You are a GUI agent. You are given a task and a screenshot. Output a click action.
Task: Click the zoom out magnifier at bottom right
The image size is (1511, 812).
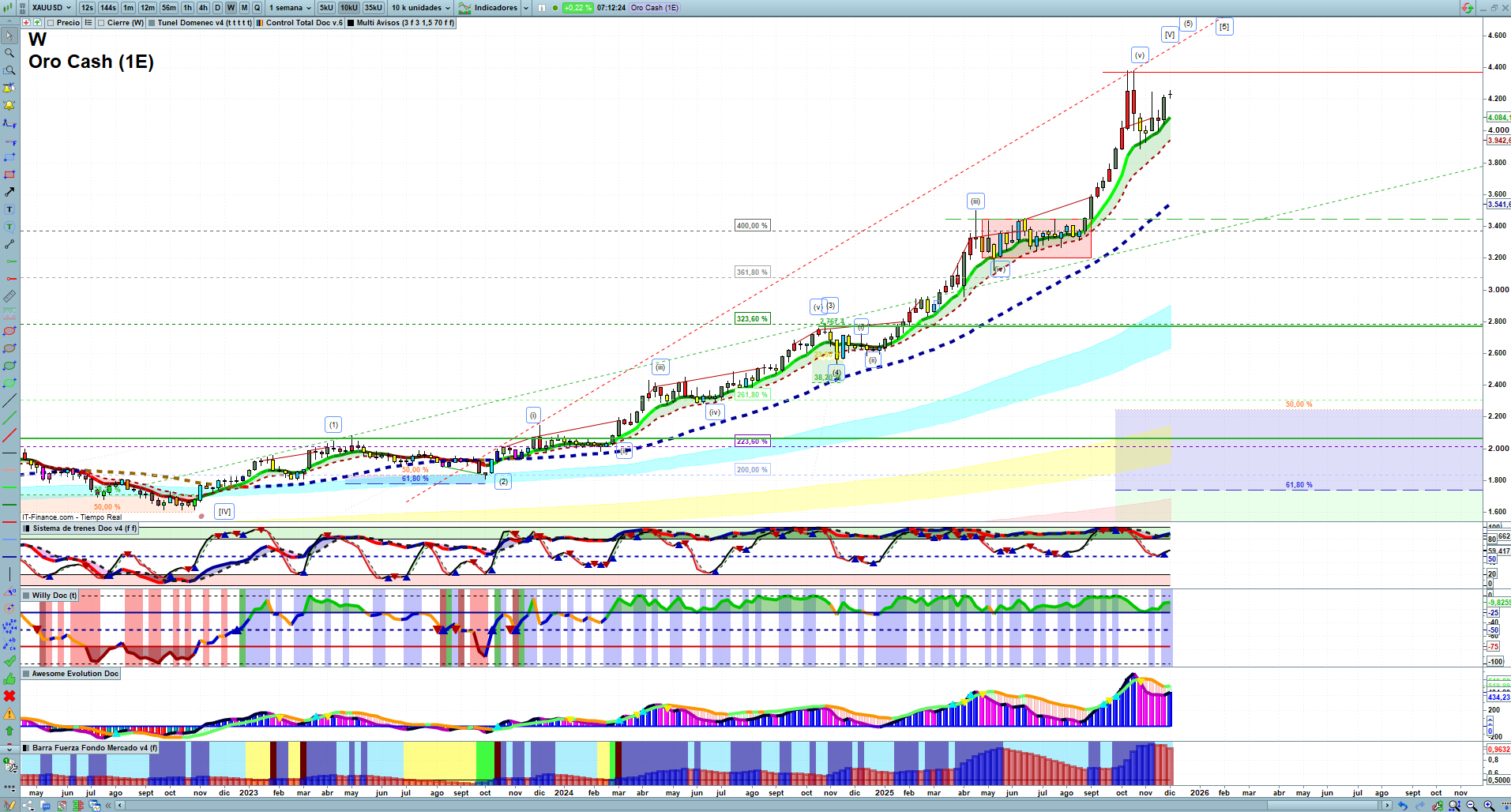tap(1472, 806)
